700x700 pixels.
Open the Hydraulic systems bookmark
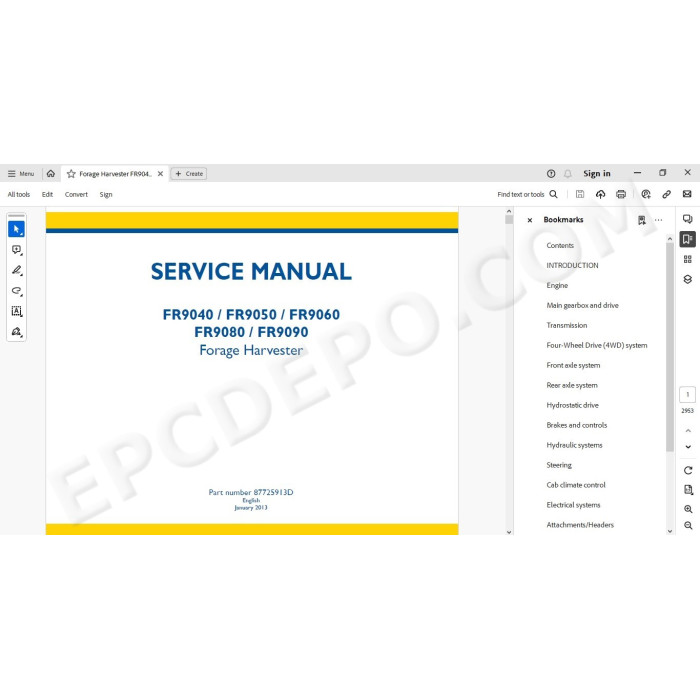tap(575, 445)
